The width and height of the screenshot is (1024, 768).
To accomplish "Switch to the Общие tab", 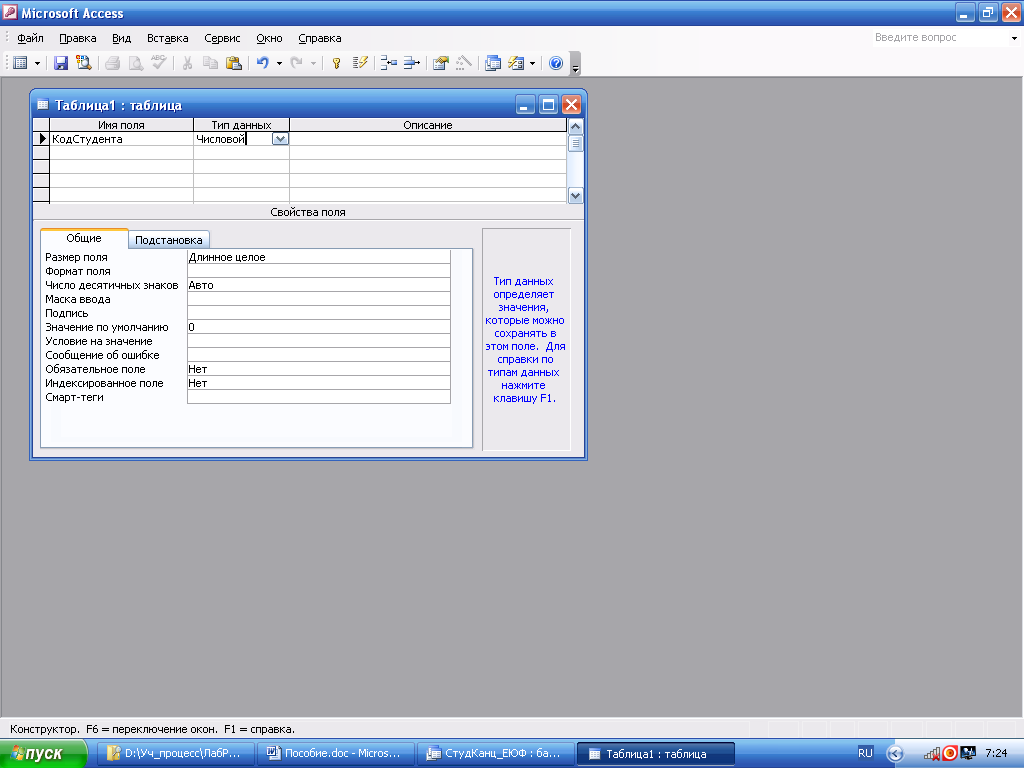I will 84,238.
